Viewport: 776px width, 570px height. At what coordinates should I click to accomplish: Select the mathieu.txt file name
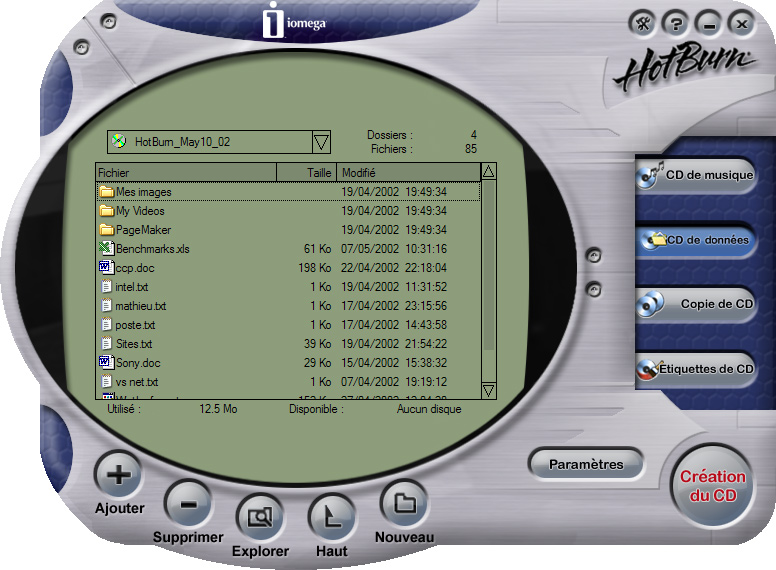[141, 306]
